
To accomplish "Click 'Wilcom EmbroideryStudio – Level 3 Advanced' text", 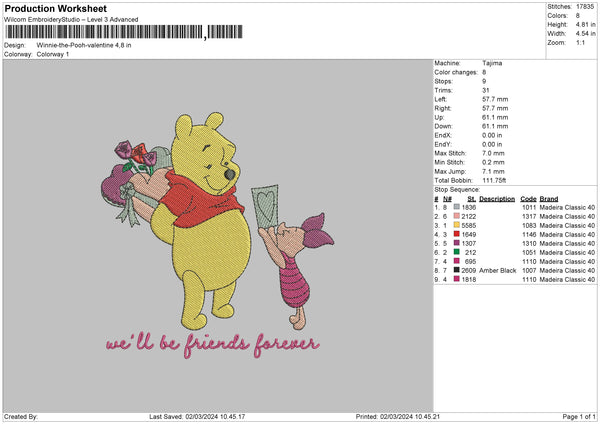I will coord(71,20).
